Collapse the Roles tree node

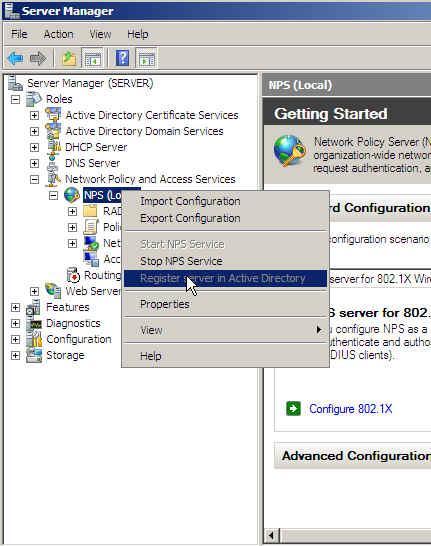point(15,100)
